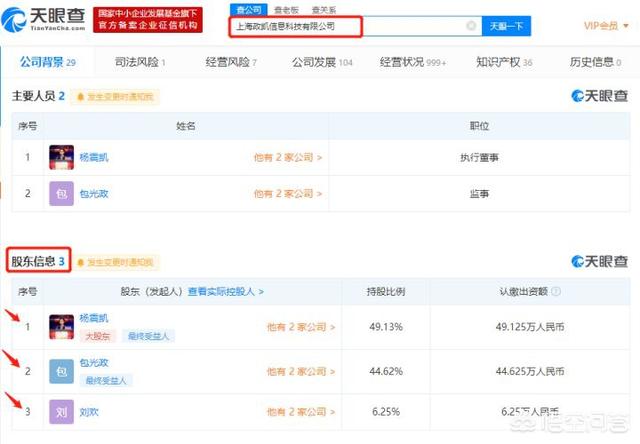Image resolution: width=640 pixels, height=444 pixels.
Task: Select the 执行董事 position cell
Action: 479,158
